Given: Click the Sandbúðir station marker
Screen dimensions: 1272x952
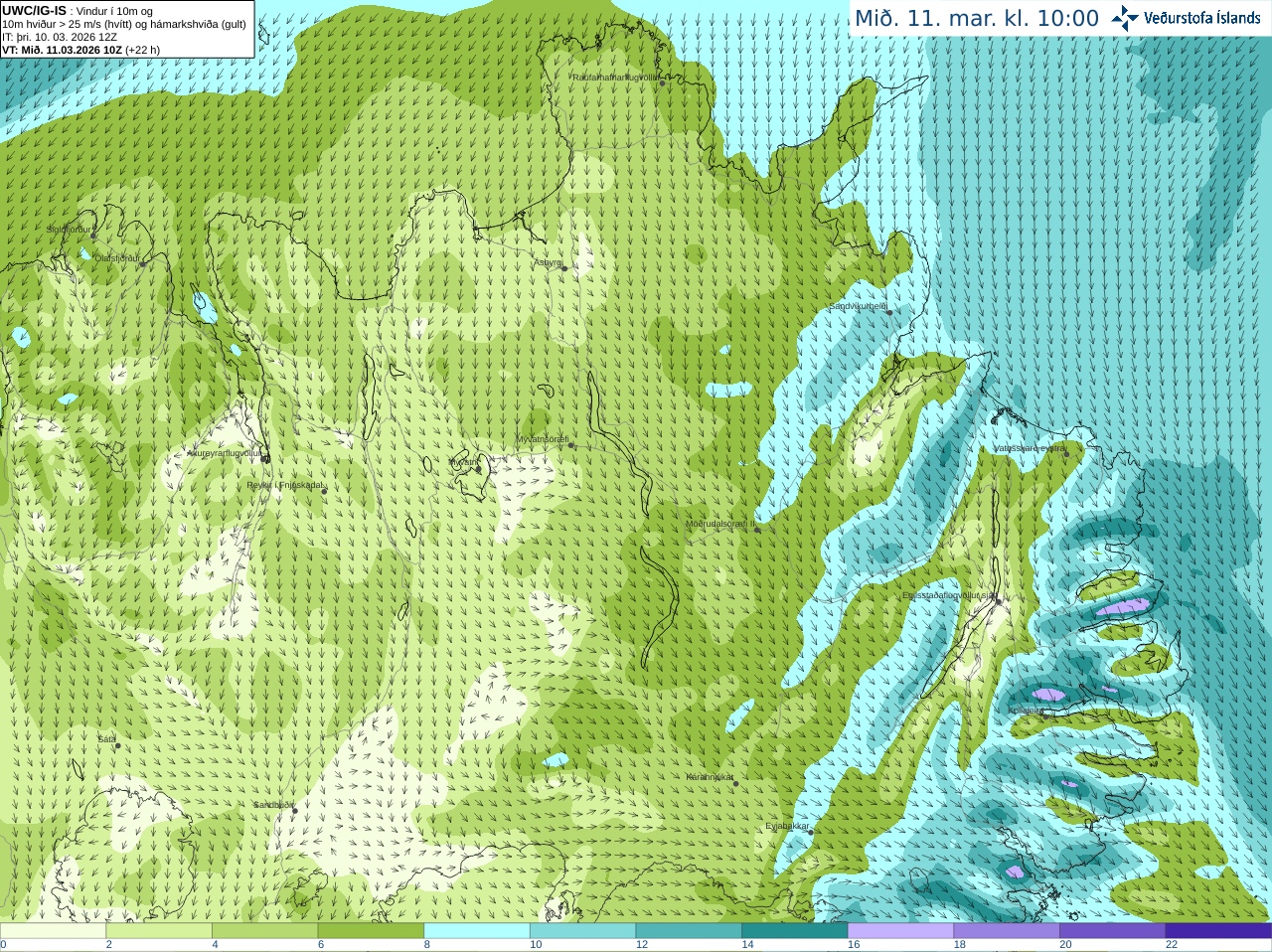Looking at the screenshot, I should 294,811.
